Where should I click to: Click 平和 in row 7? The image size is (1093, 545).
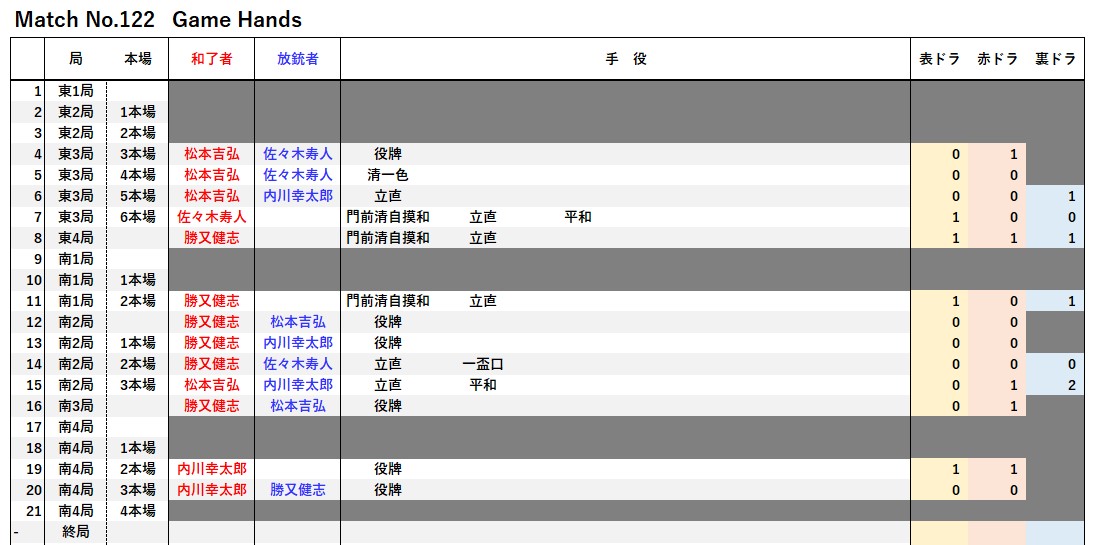coord(578,217)
